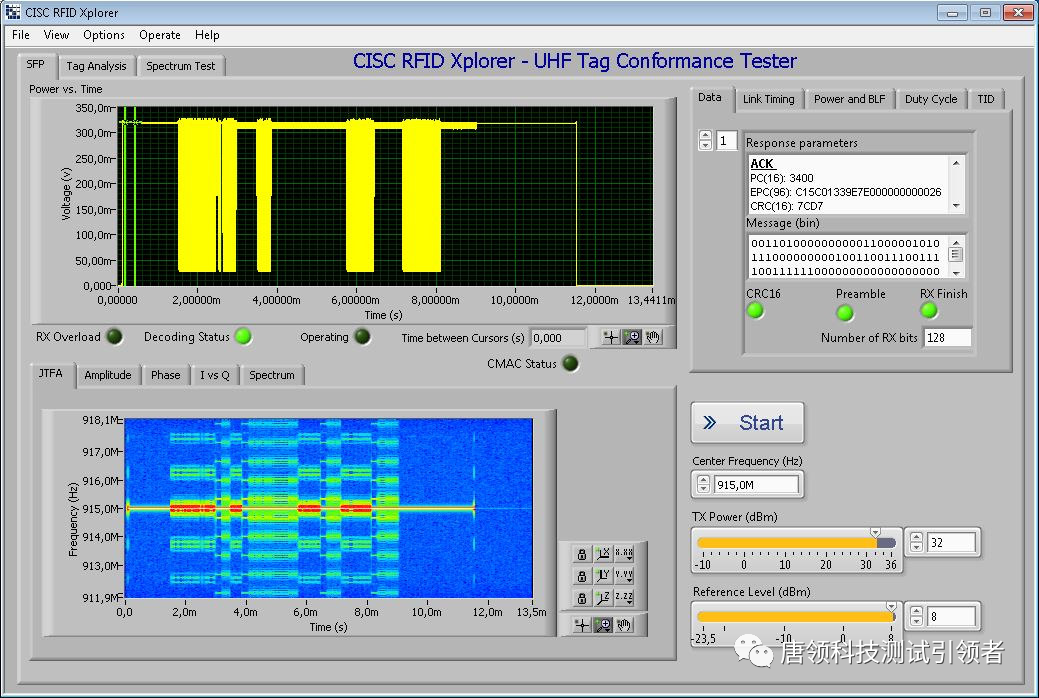This screenshot has width=1039, height=698.
Task: Click the CMAC Status indicator LED
Action: 570,363
